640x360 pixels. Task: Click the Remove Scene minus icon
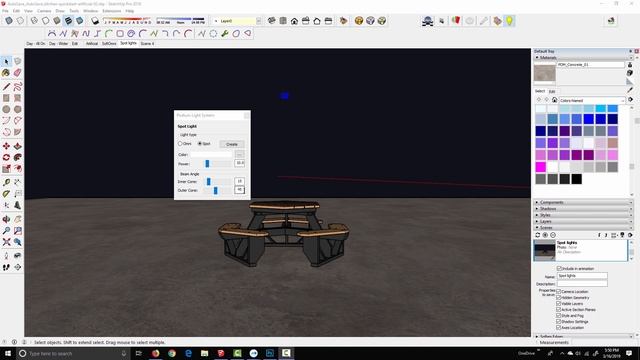coord(553,235)
